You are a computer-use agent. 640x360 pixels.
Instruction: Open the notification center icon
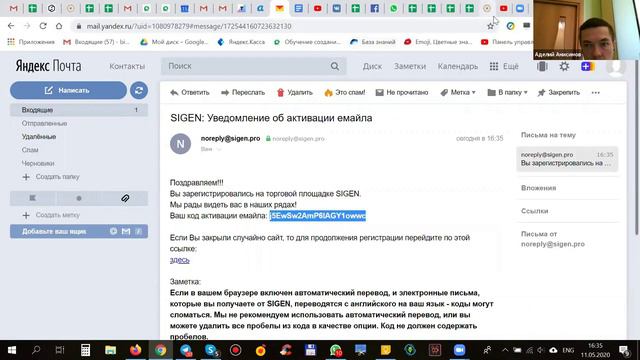coord(624,350)
